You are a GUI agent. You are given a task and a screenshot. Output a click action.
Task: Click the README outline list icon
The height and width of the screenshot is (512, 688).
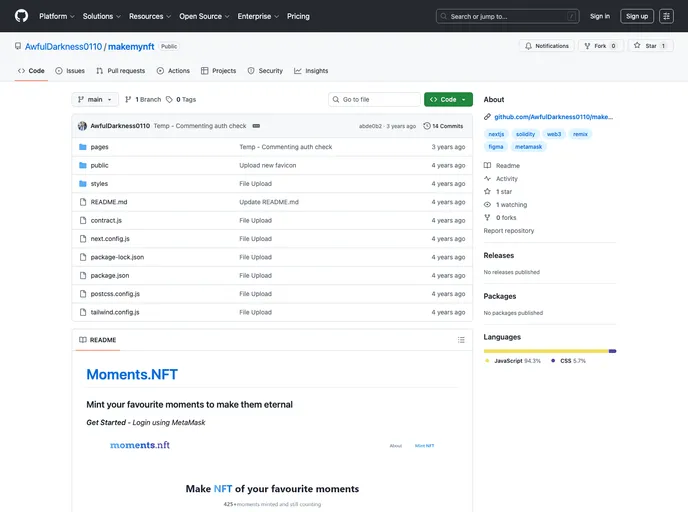[461, 340]
